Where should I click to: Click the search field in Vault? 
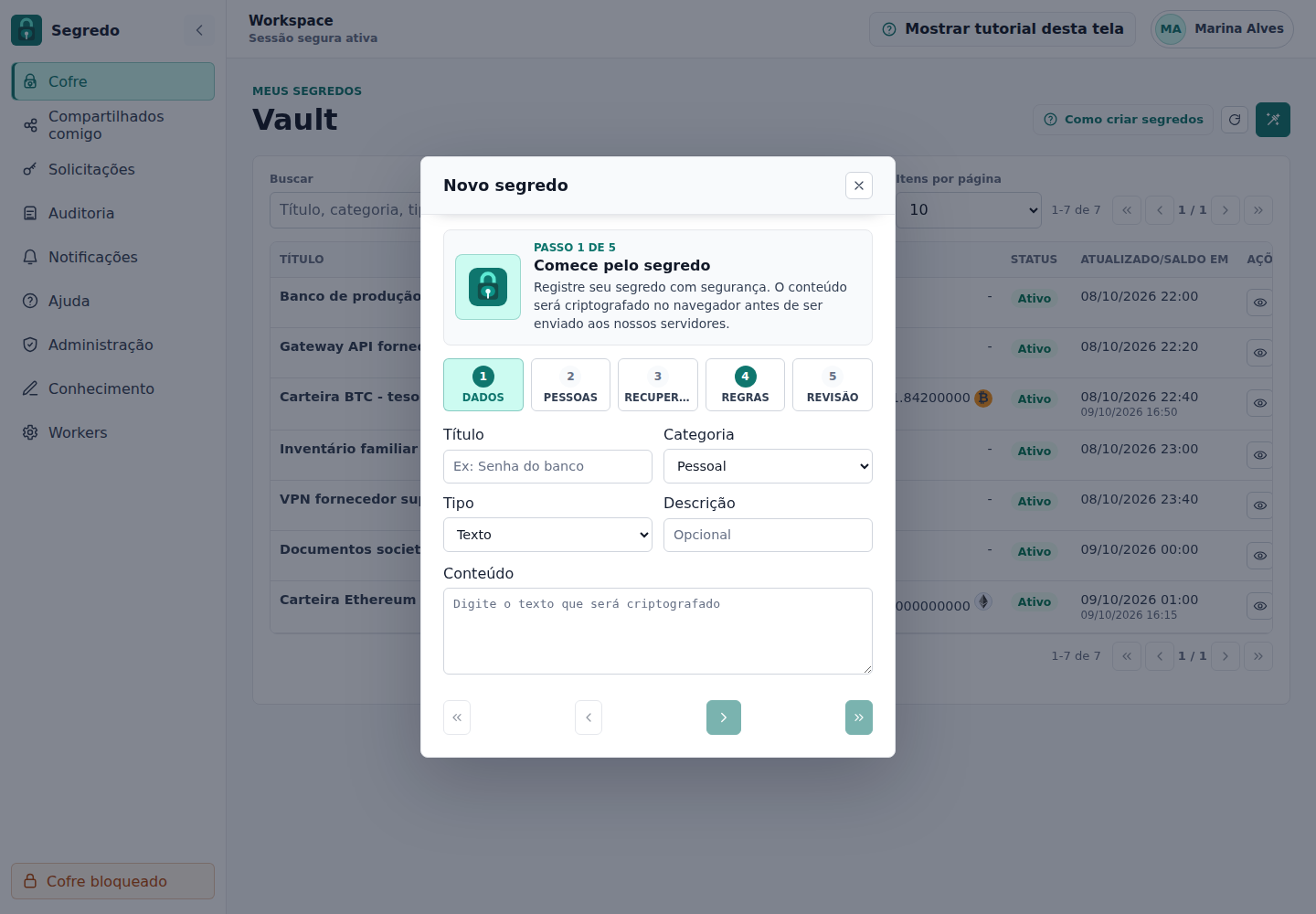pos(345,210)
